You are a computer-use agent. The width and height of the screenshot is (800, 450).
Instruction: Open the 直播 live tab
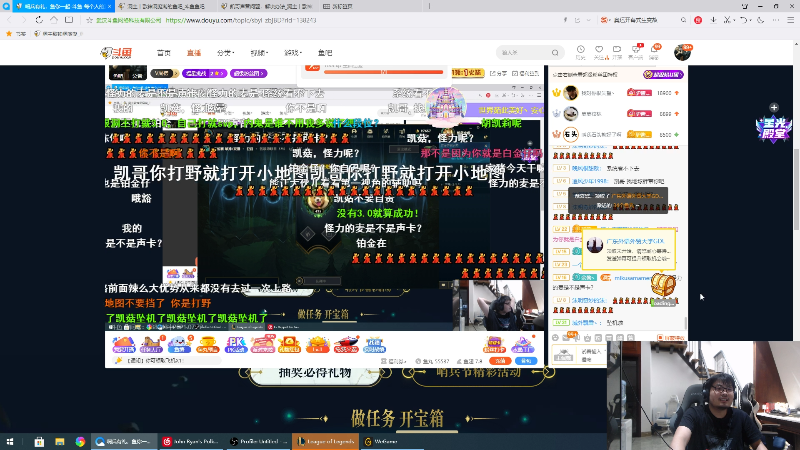click(x=194, y=53)
